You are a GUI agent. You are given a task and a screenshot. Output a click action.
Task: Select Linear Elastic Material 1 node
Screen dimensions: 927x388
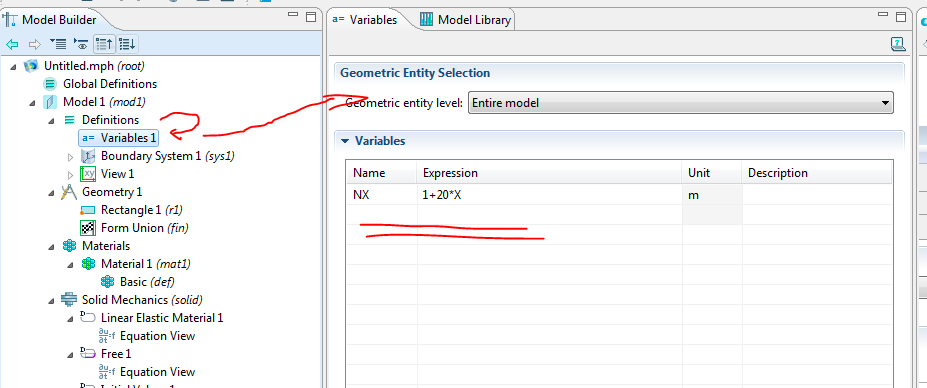(151, 318)
